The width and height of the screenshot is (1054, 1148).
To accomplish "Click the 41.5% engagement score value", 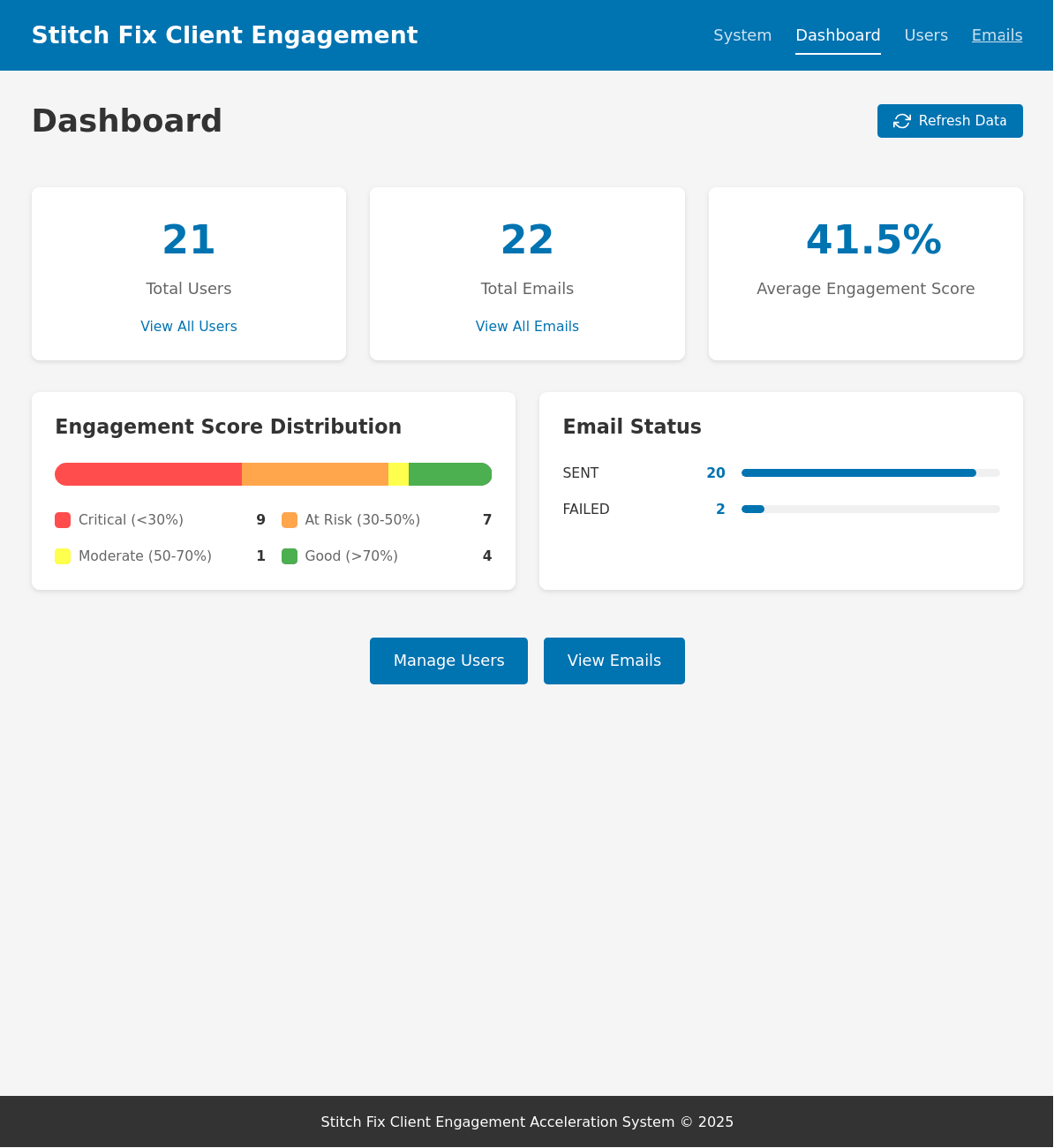I will (x=874, y=240).
